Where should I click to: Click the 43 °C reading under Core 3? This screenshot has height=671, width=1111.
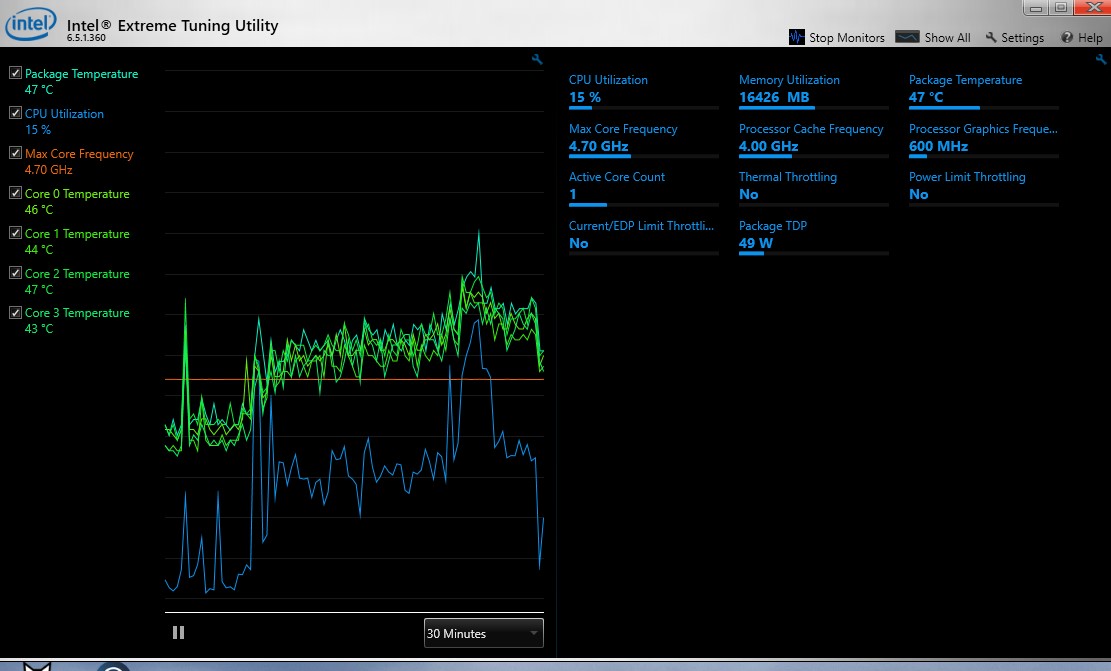tap(39, 329)
